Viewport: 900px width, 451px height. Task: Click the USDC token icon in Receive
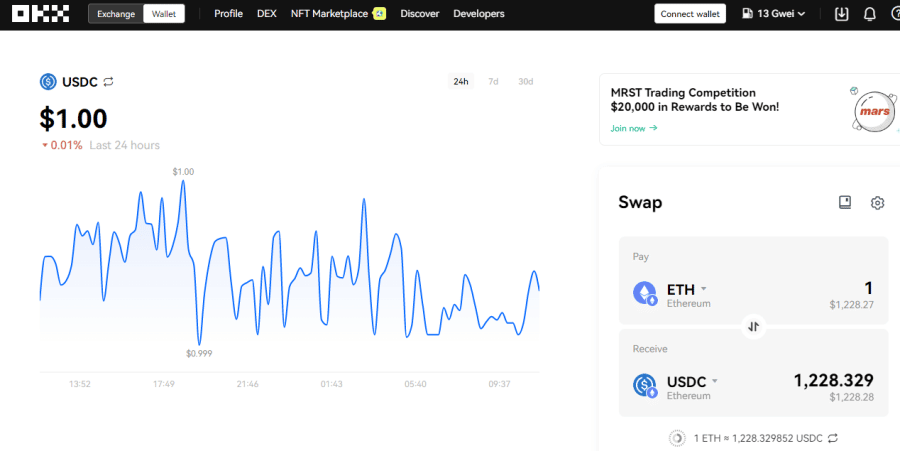(x=645, y=386)
